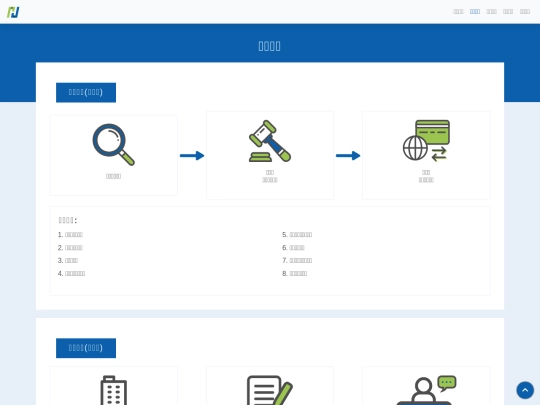Click the white page title in blue banner
The height and width of the screenshot is (405, 540).
tap(270, 46)
